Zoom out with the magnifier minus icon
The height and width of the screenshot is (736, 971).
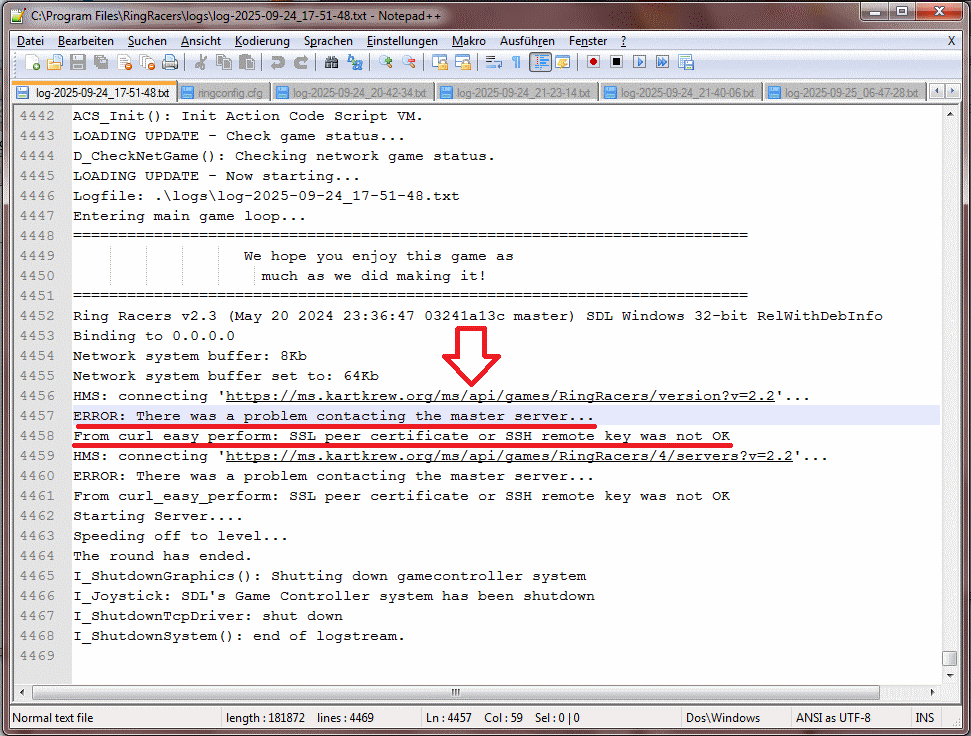[409, 62]
